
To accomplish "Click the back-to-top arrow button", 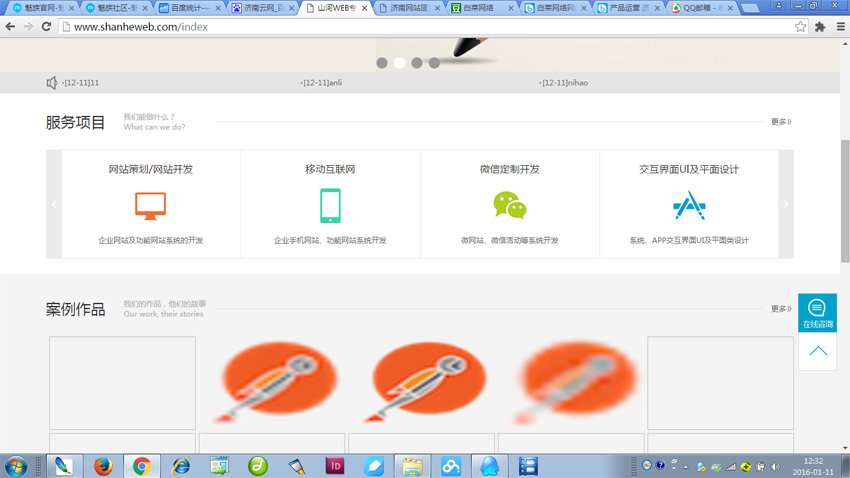I will [x=817, y=351].
